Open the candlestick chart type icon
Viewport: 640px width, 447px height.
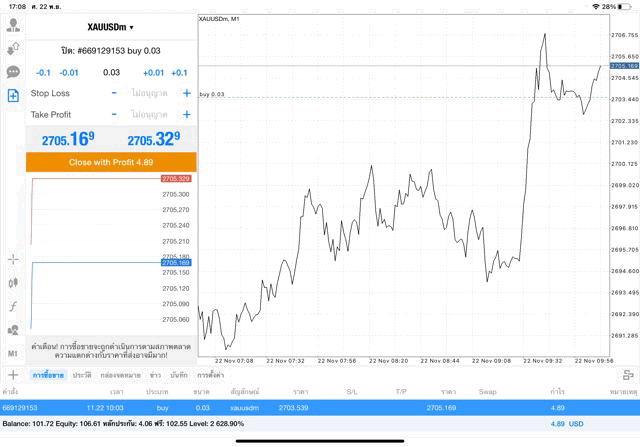tap(13, 282)
